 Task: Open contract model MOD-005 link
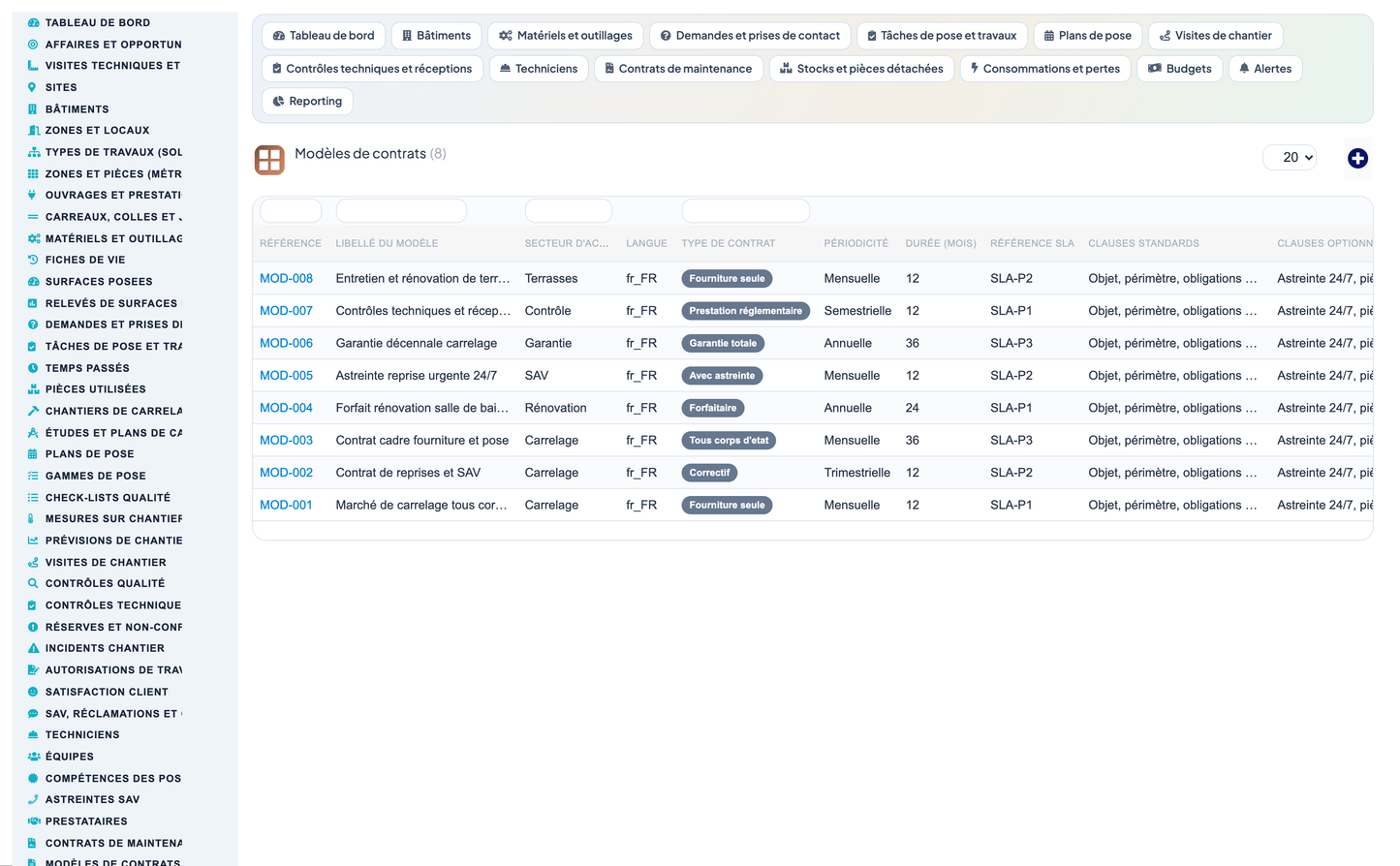(286, 376)
